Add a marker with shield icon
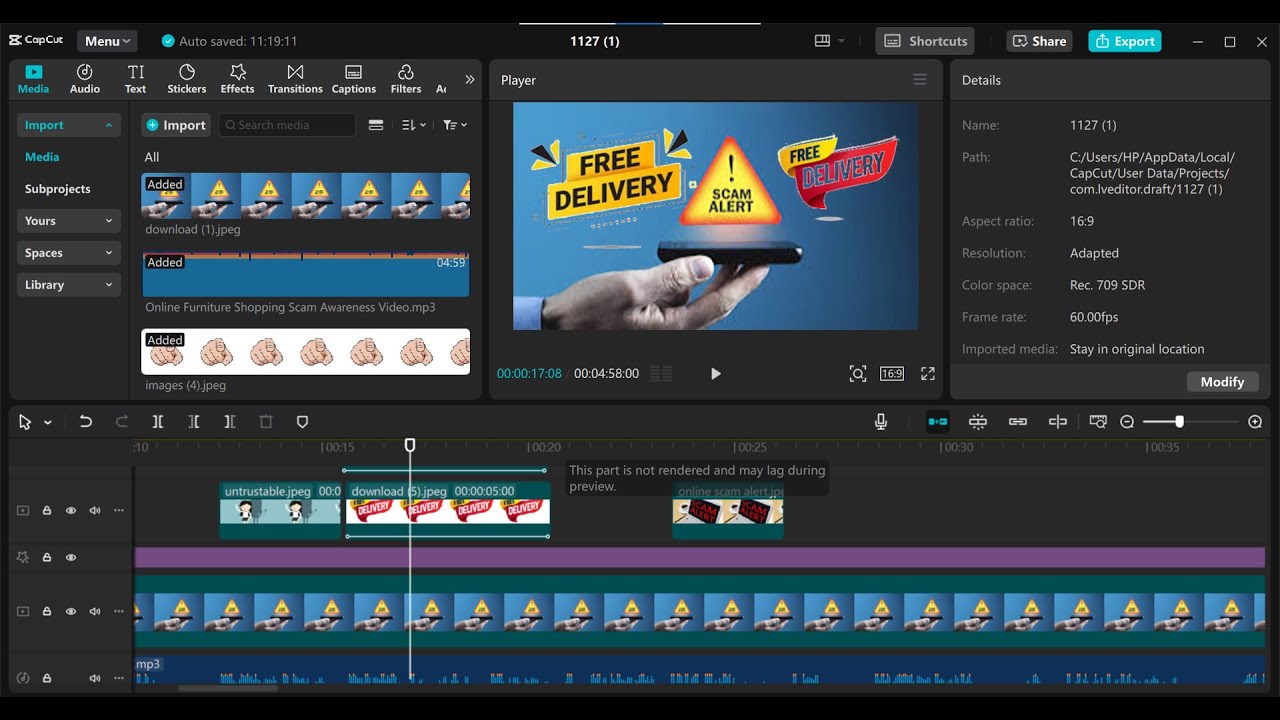Screen dimensions: 1280x720 (303, 422)
